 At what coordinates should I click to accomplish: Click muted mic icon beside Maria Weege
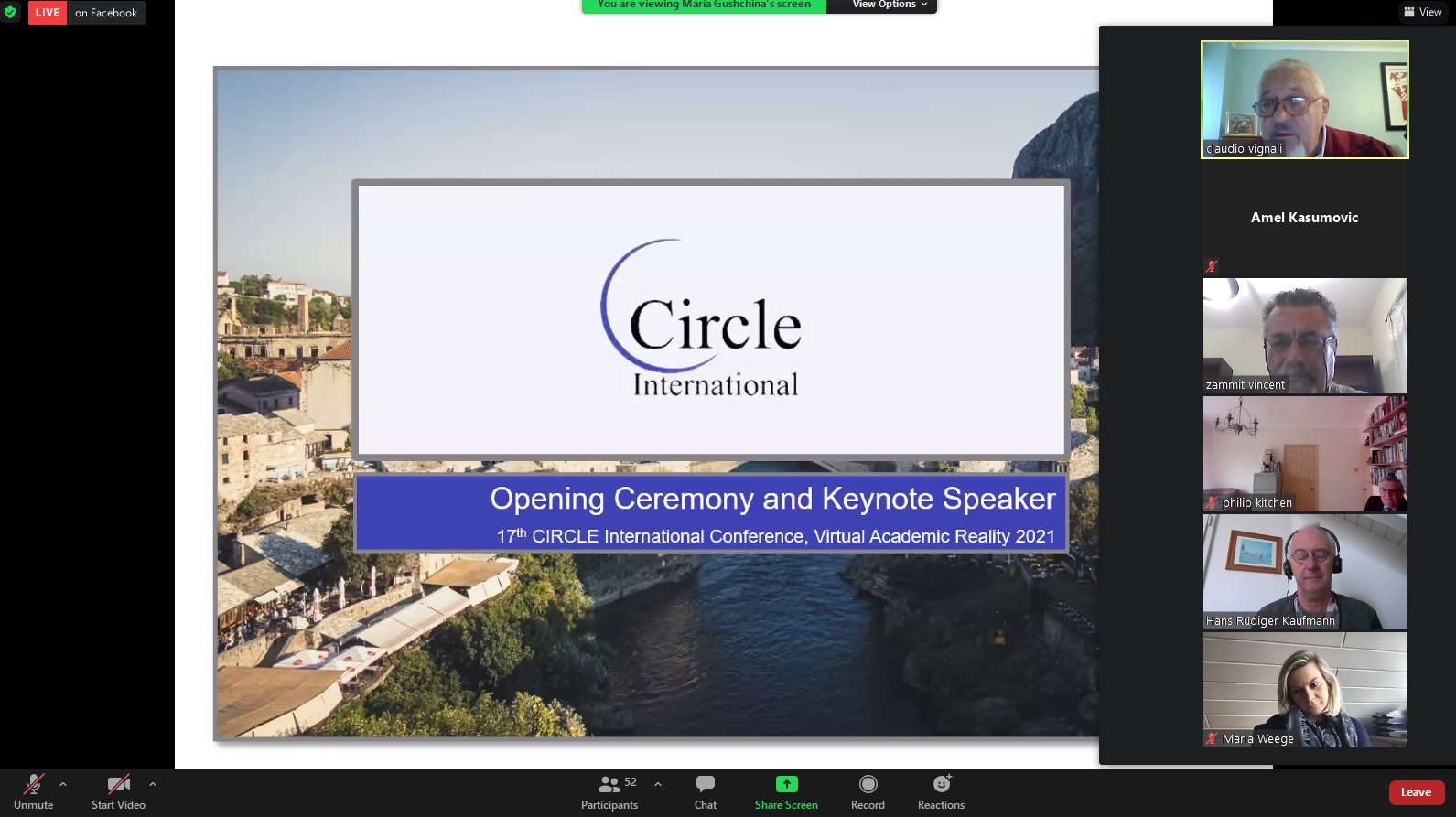[1212, 738]
